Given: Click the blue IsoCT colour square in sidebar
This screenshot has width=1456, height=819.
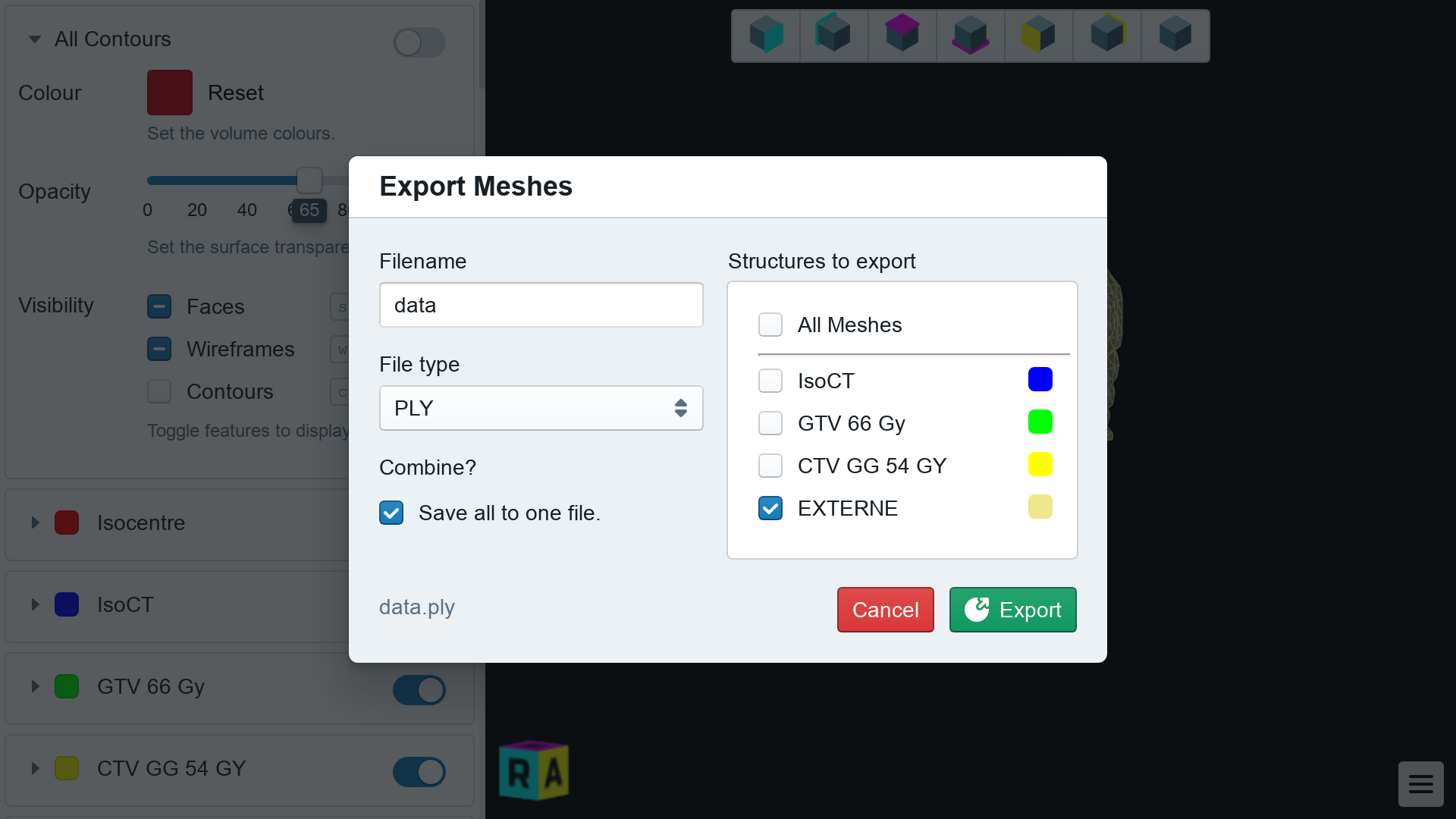Looking at the screenshot, I should [67, 604].
